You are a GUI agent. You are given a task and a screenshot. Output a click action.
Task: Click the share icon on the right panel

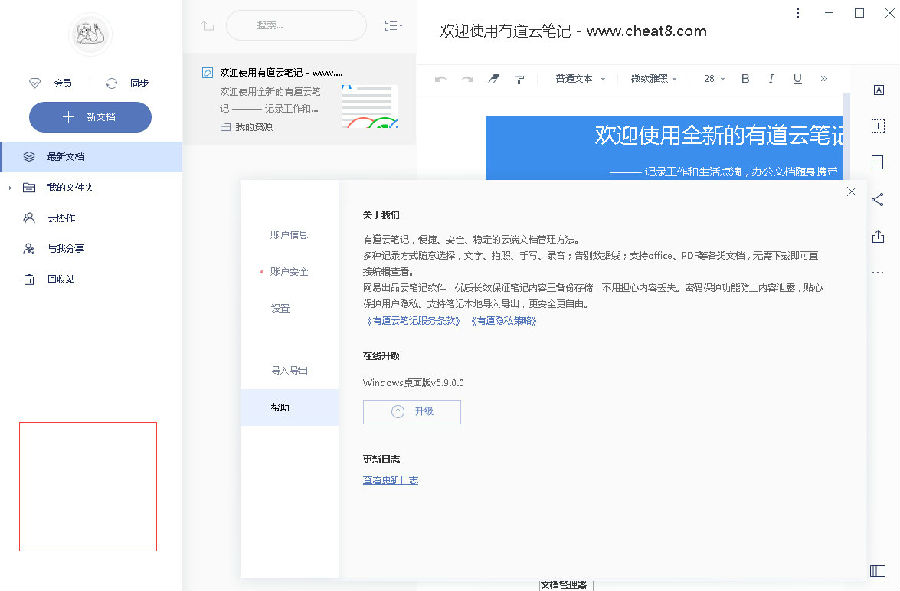pyautogui.click(x=878, y=200)
